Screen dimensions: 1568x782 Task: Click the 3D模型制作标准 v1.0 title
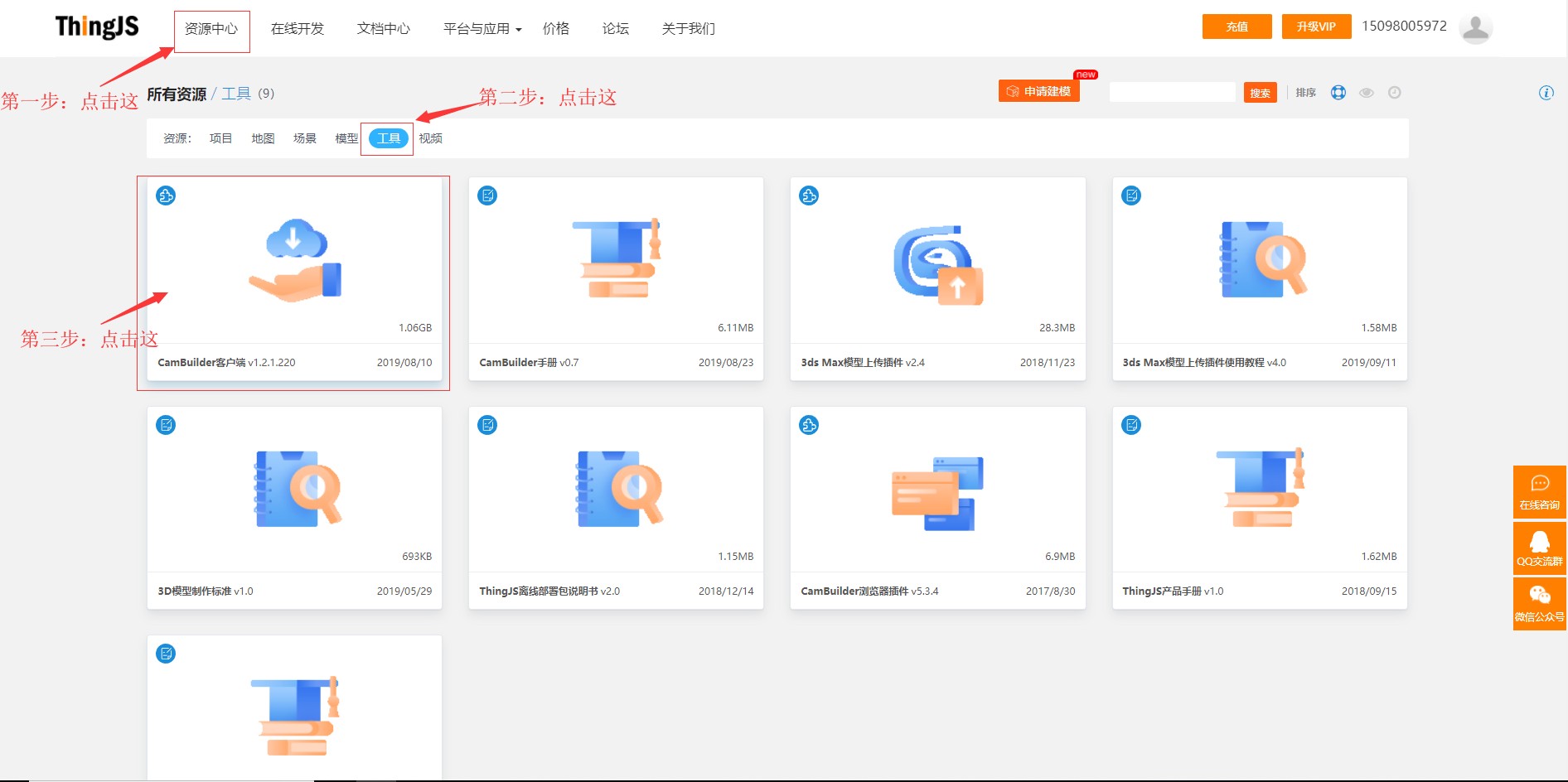206,591
